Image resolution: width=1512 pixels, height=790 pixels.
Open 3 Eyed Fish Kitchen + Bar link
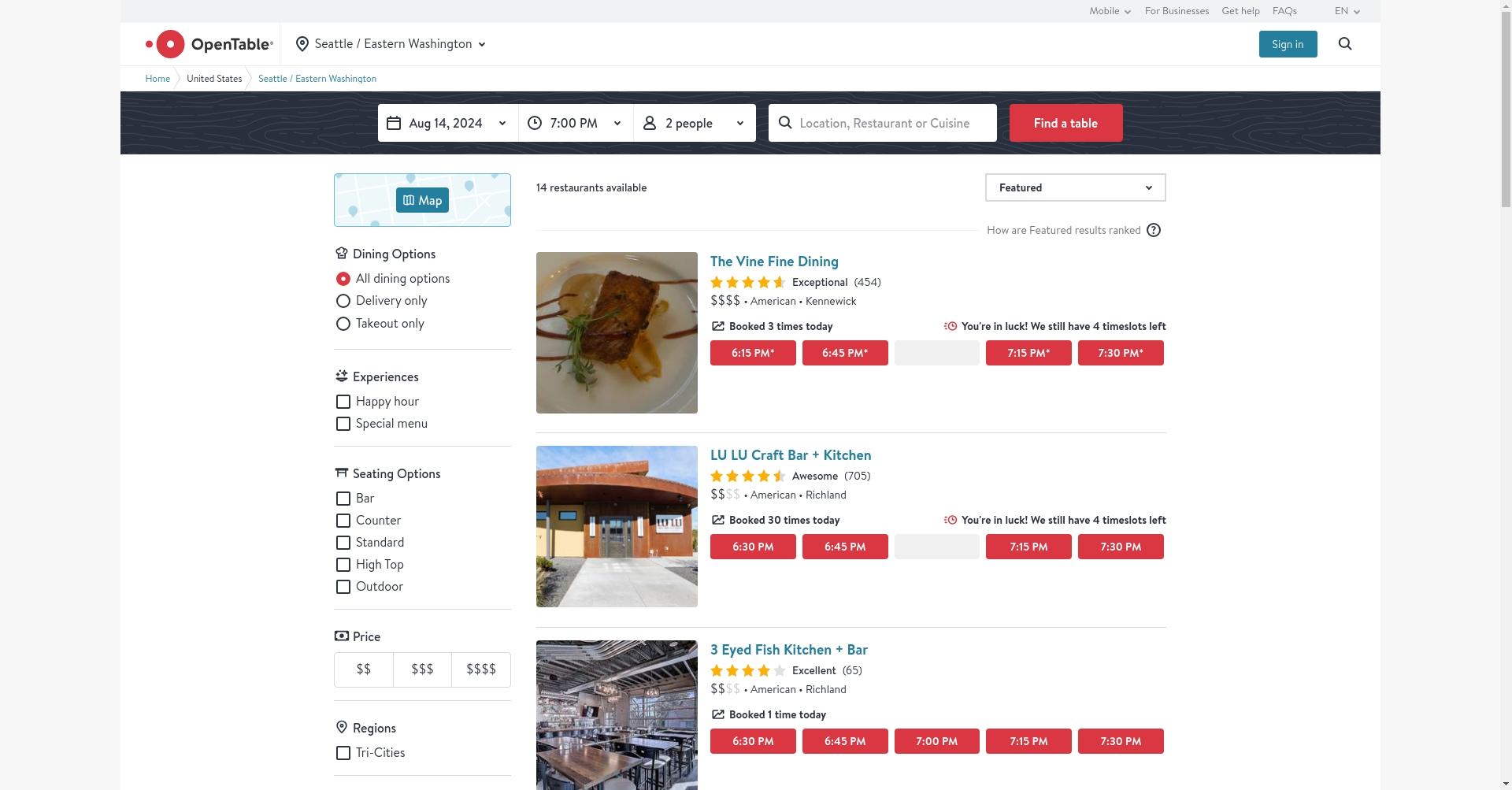pos(789,650)
